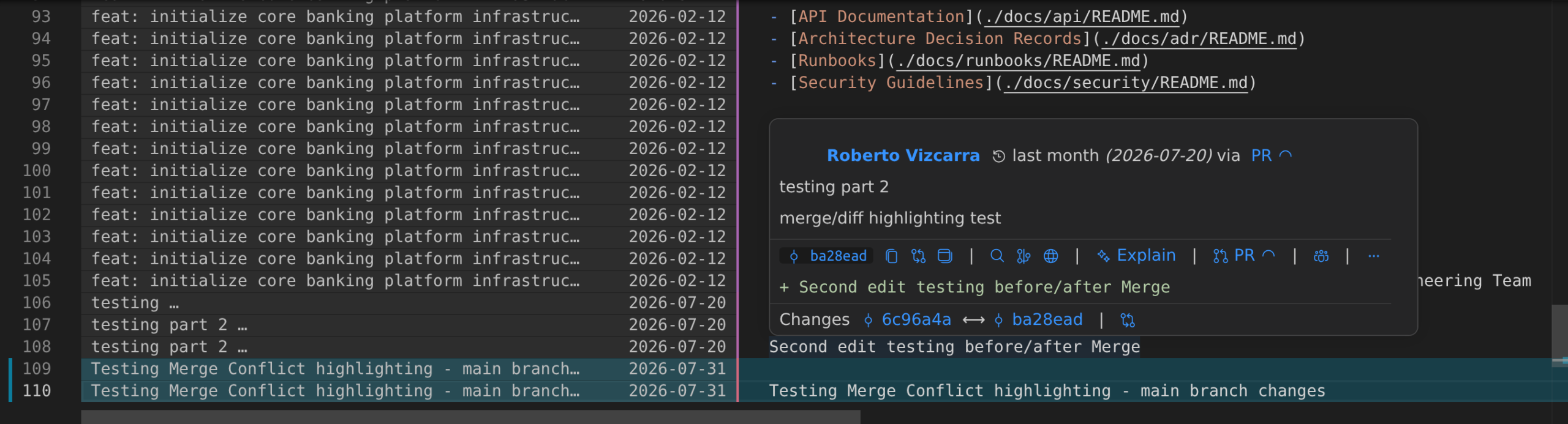Place cursor in 'Testing Merge Conflict highlighting' editor line
1568x424 pixels.
coord(1047,391)
